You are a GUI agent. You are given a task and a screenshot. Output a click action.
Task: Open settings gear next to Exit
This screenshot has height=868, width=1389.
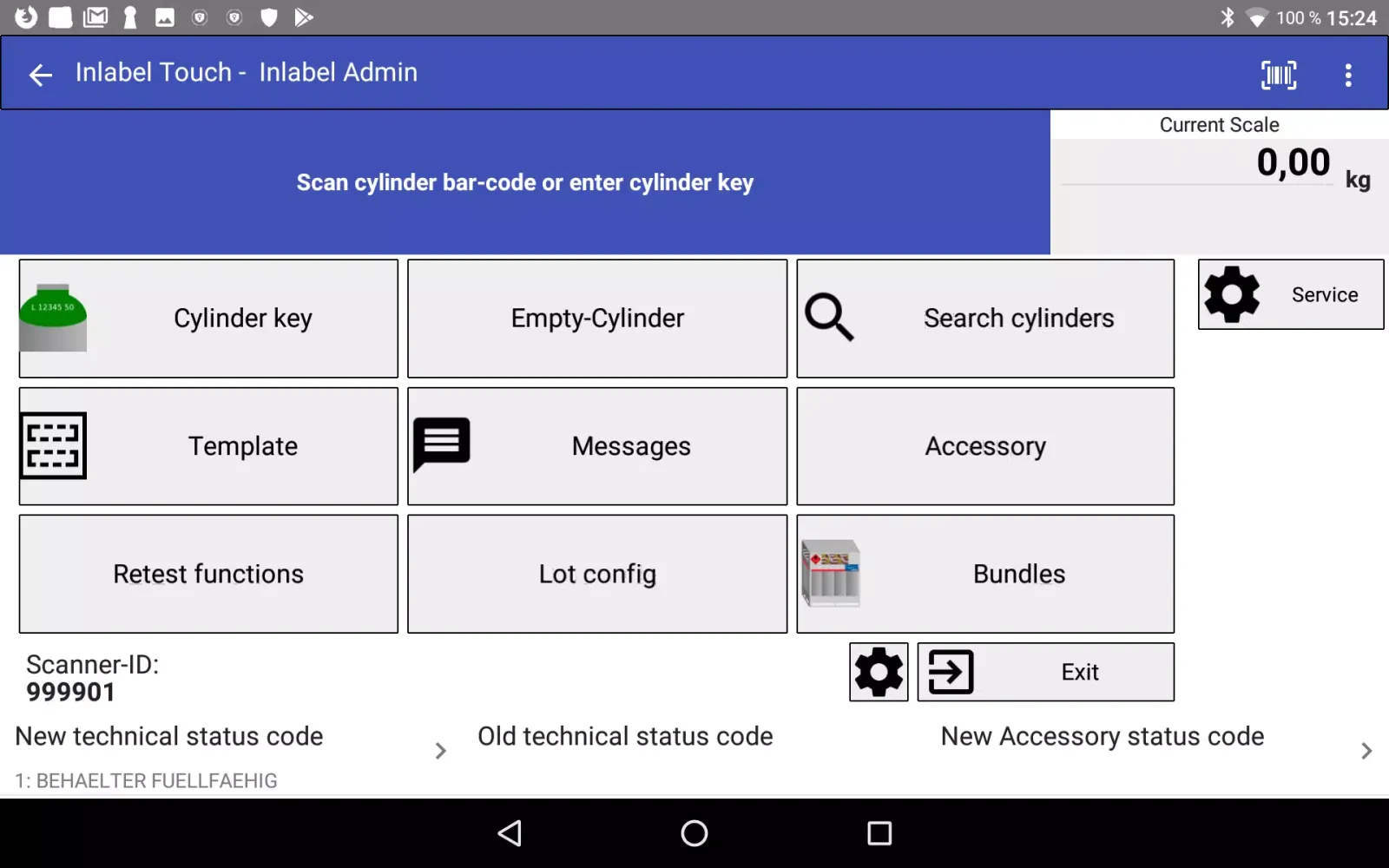tap(879, 672)
